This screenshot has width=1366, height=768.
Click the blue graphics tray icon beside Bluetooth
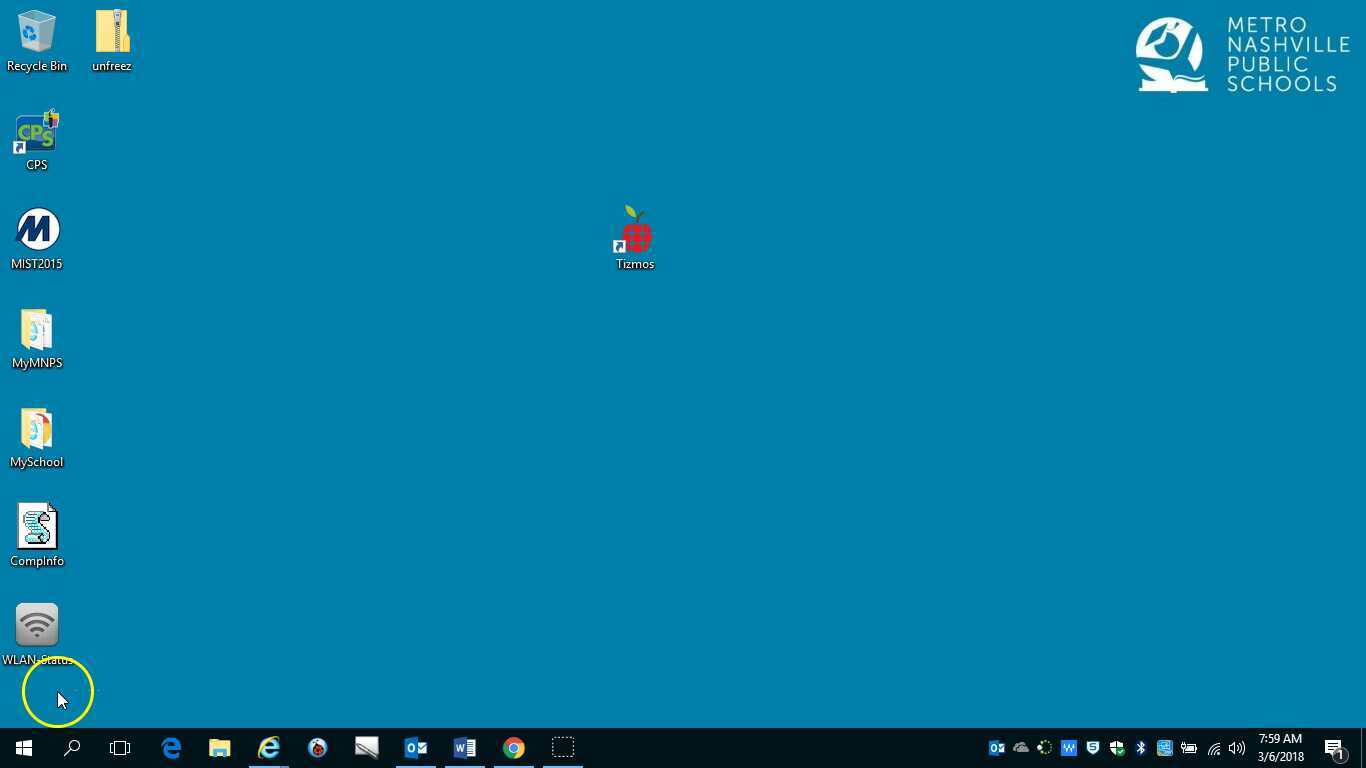[x=1165, y=748]
